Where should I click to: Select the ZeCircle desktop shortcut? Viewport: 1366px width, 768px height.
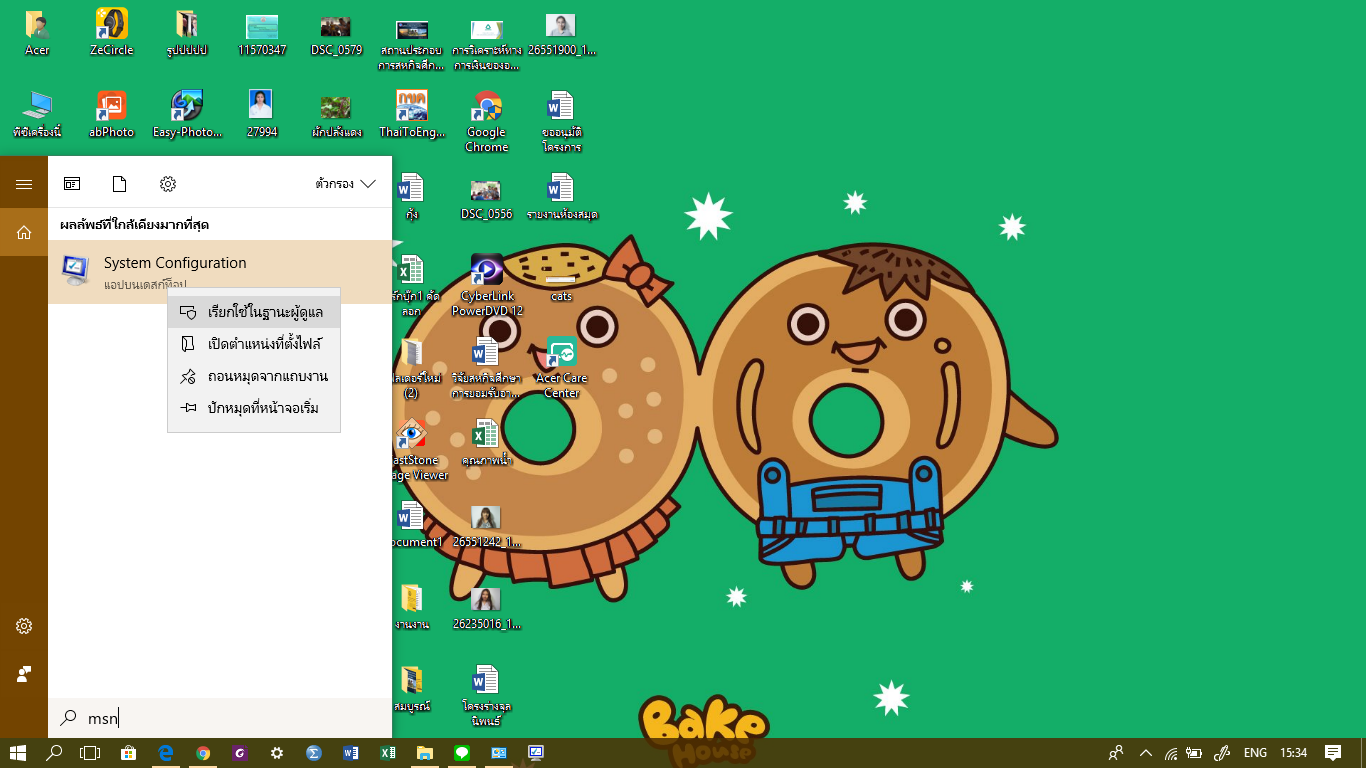(x=112, y=33)
